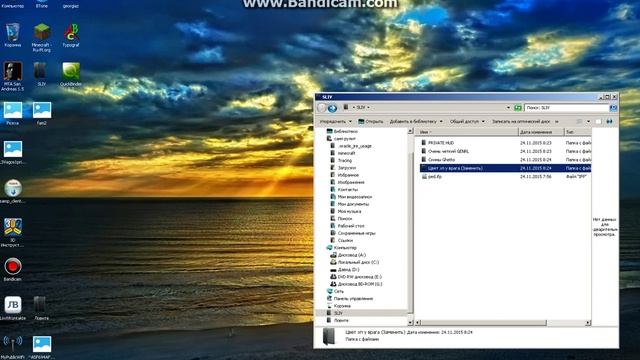Open the address bar history dropdown
Viewport: 640px width, 360px height.
[x=508, y=107]
